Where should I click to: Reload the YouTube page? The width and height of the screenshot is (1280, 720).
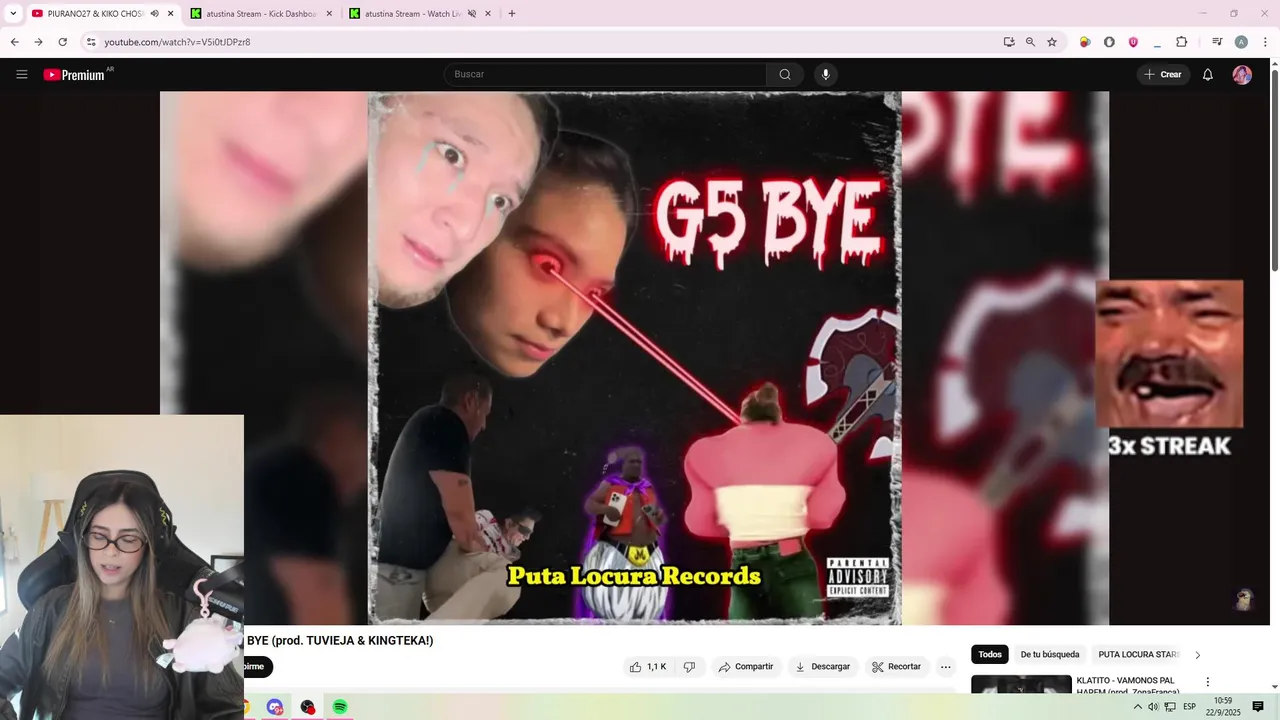pyautogui.click(x=62, y=42)
